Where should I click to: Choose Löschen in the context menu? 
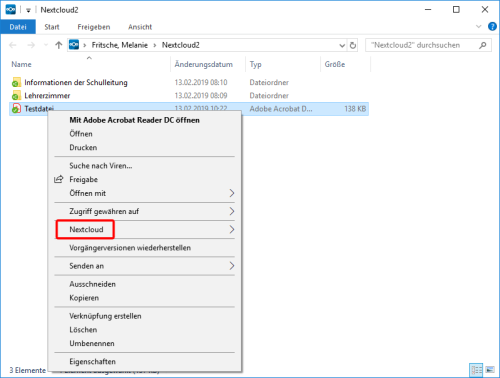[x=145, y=330]
